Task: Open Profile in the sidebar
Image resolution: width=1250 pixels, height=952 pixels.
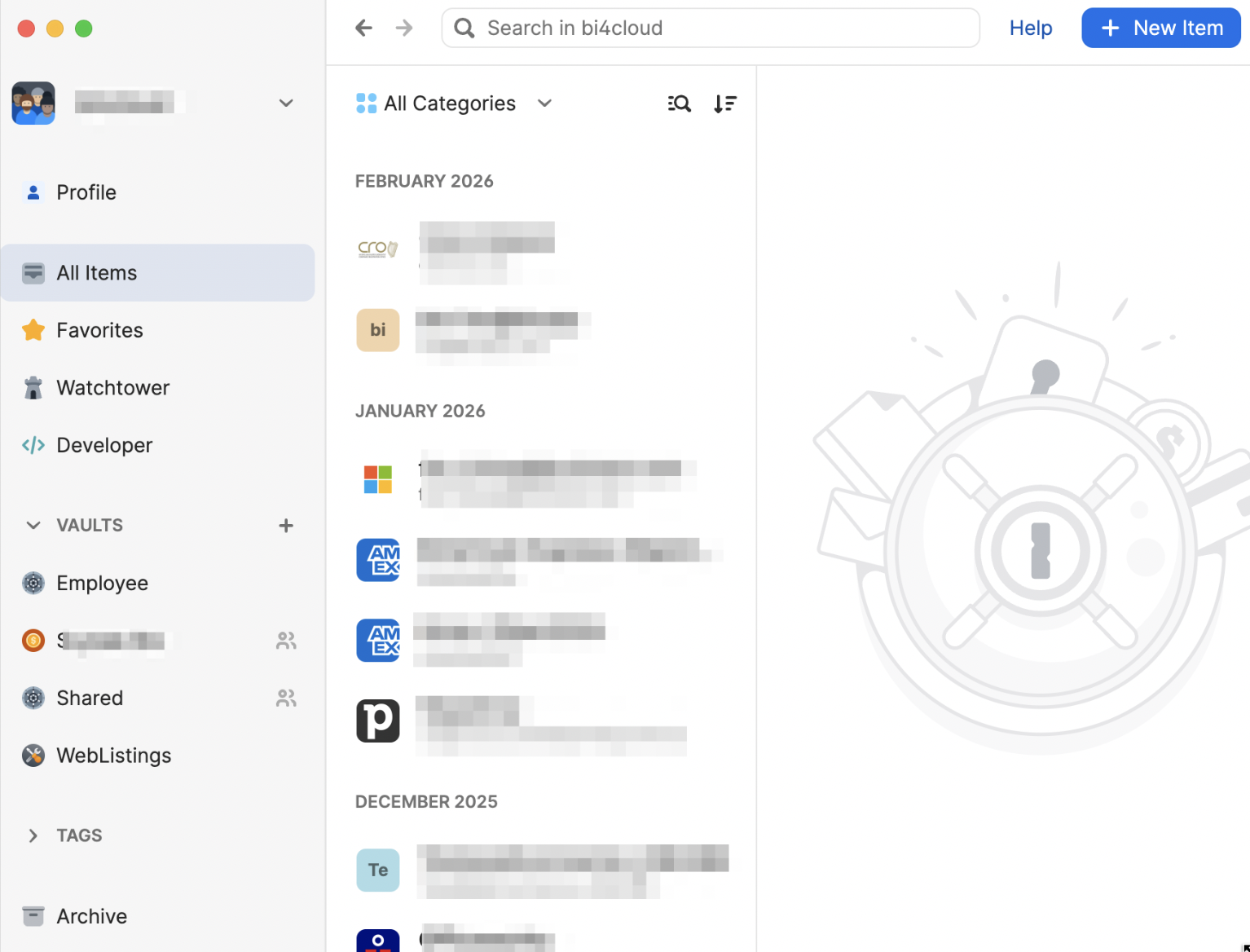Action: (158, 192)
